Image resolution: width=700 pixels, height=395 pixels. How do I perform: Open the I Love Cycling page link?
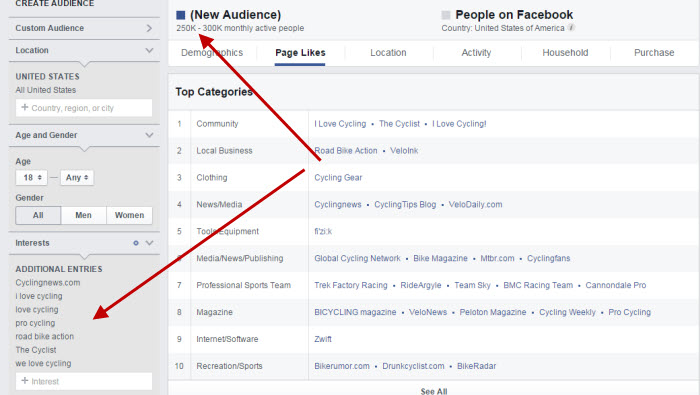click(340, 124)
